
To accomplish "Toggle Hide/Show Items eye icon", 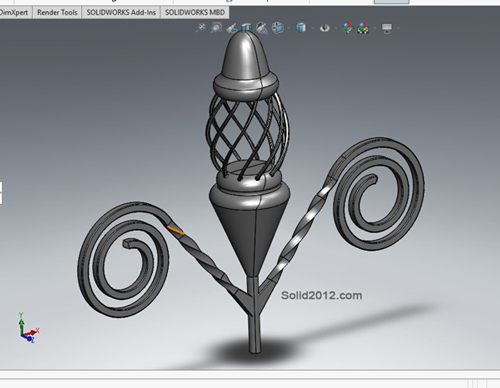I will (x=324, y=28).
